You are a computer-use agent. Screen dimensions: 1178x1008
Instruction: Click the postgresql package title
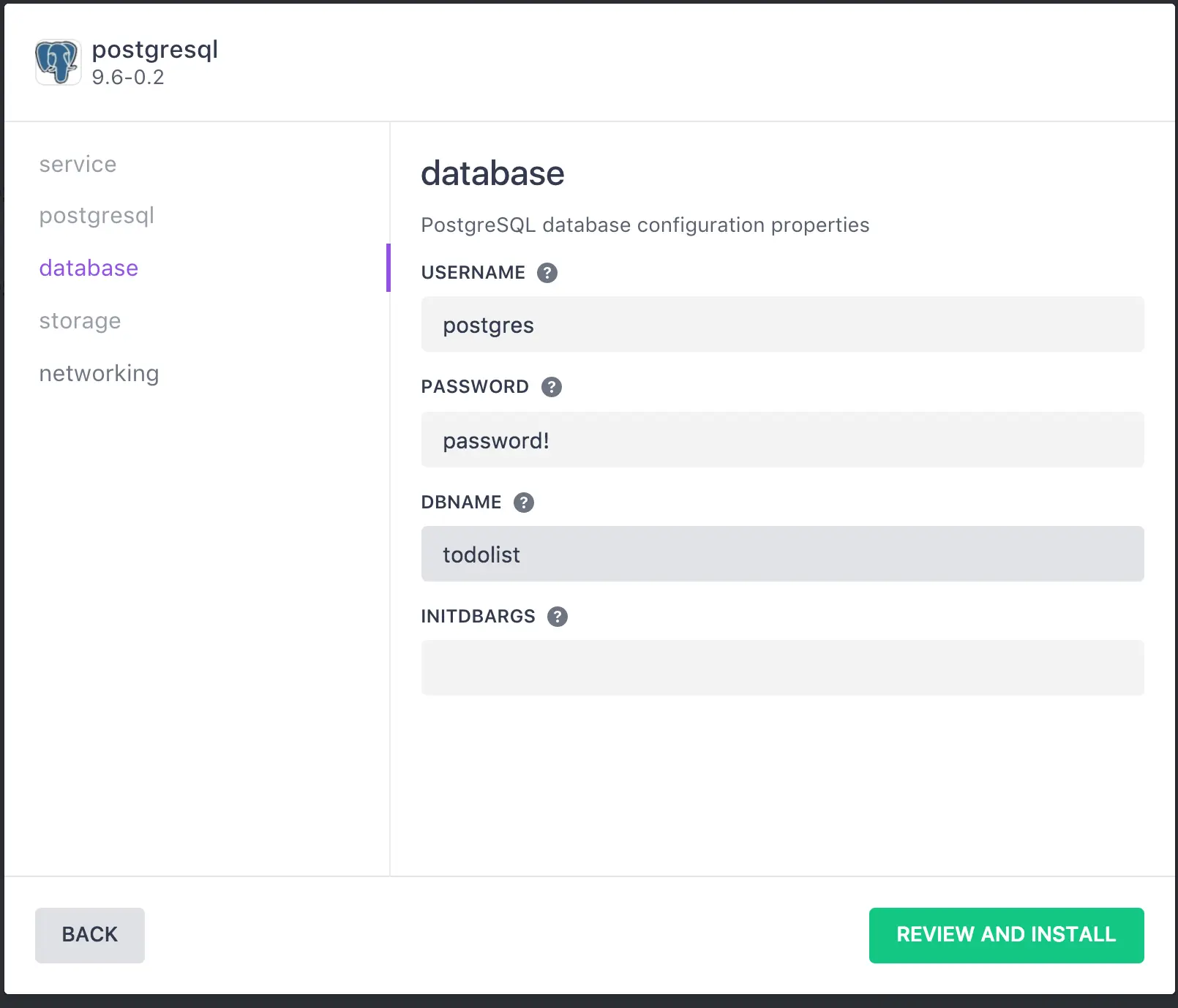pyautogui.click(x=155, y=50)
